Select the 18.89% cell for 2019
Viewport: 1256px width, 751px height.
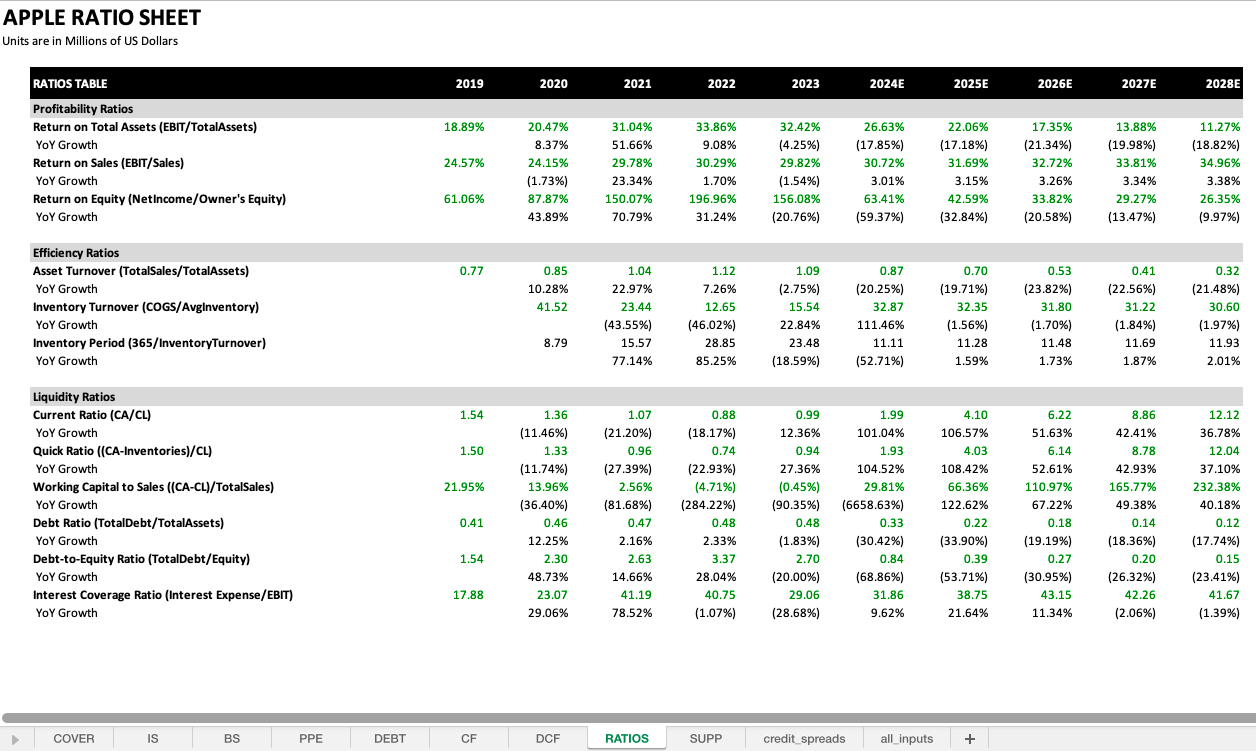tap(464, 127)
